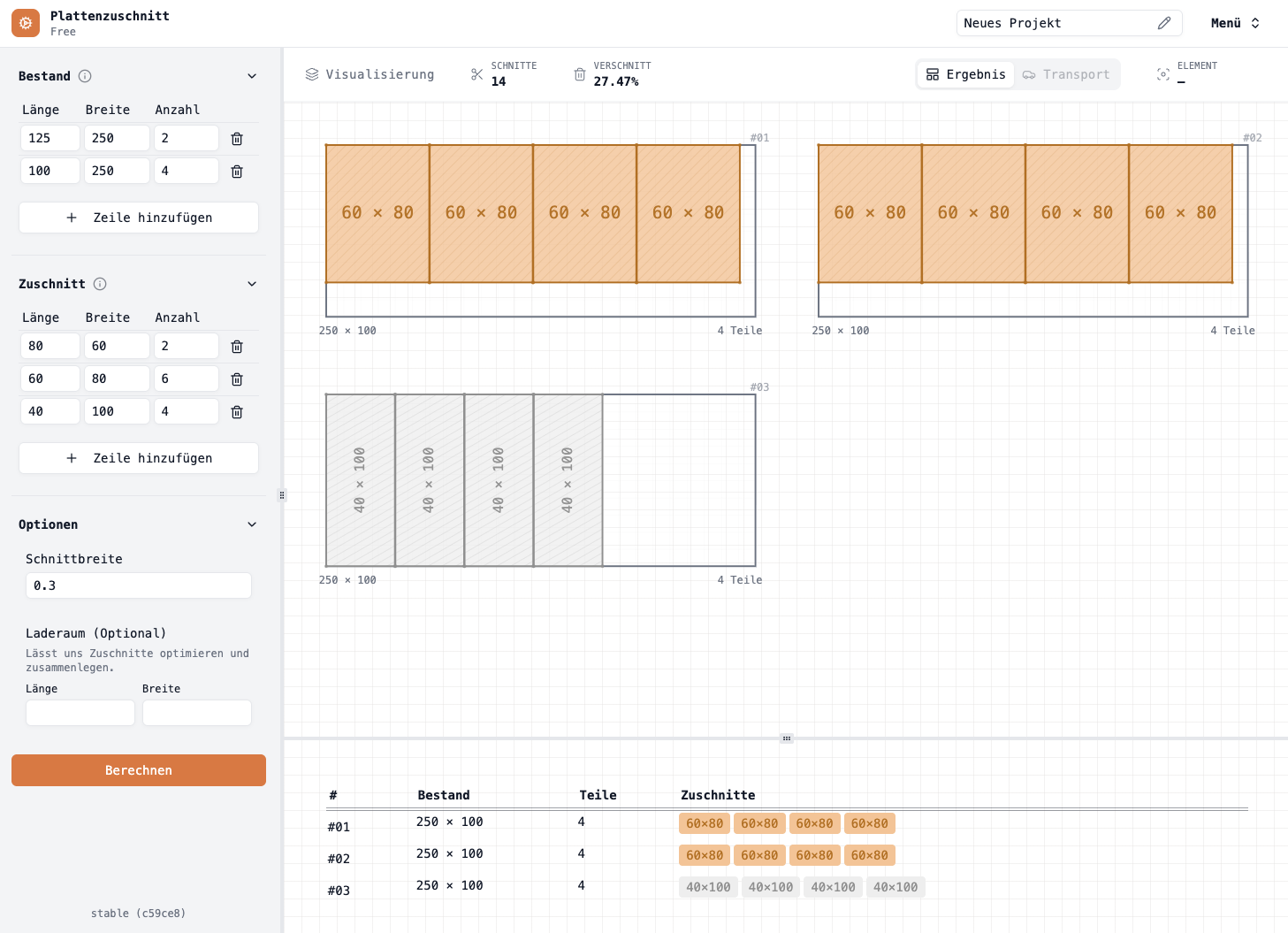Screen dimensions: 1288x933
Task: Delete the 125 × 250 stock row
Action: pos(237,139)
